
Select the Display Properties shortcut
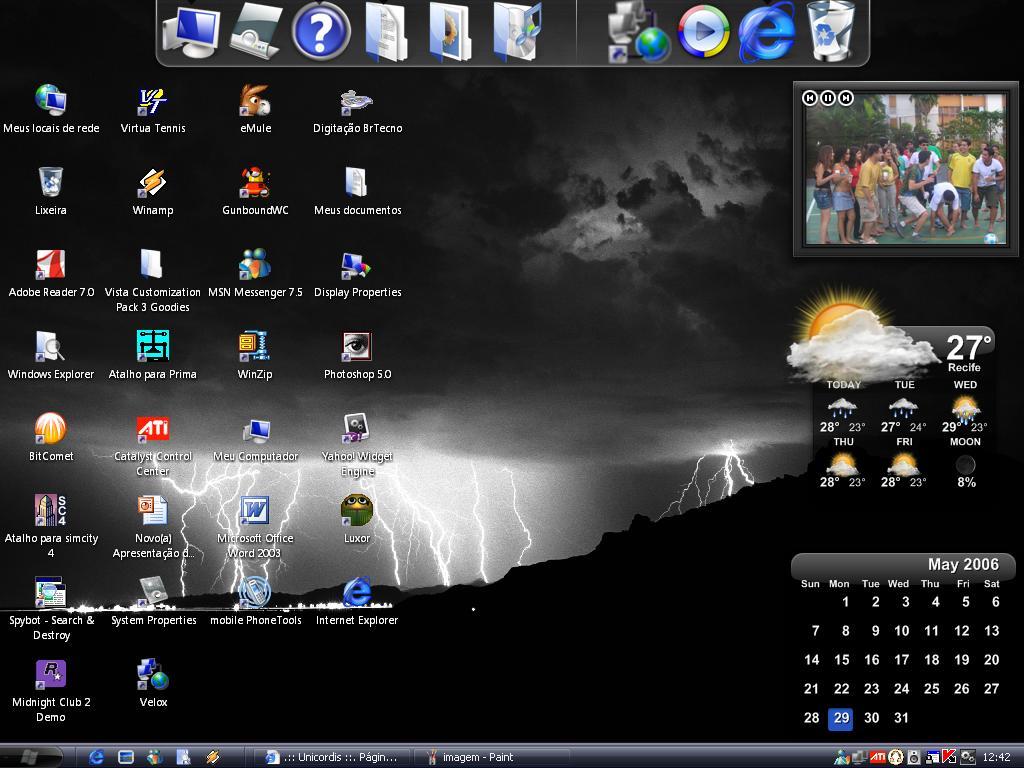(x=357, y=274)
